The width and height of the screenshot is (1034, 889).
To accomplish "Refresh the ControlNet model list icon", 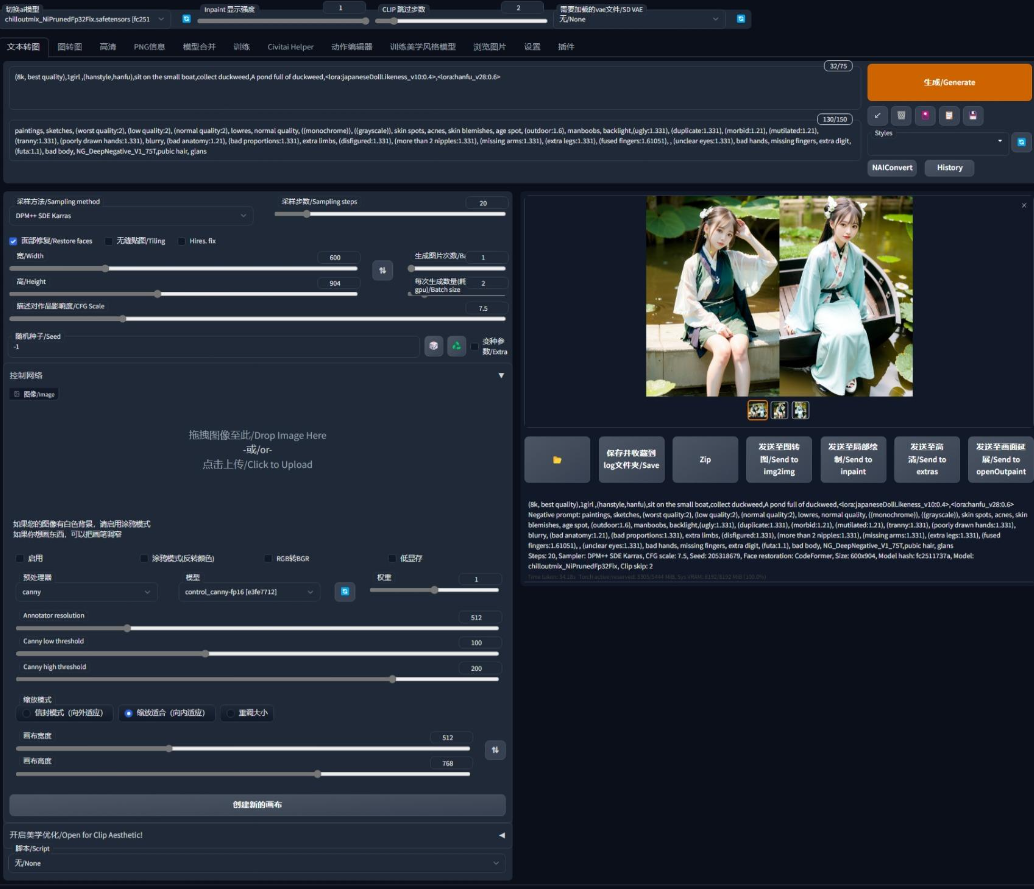I will pos(344,592).
